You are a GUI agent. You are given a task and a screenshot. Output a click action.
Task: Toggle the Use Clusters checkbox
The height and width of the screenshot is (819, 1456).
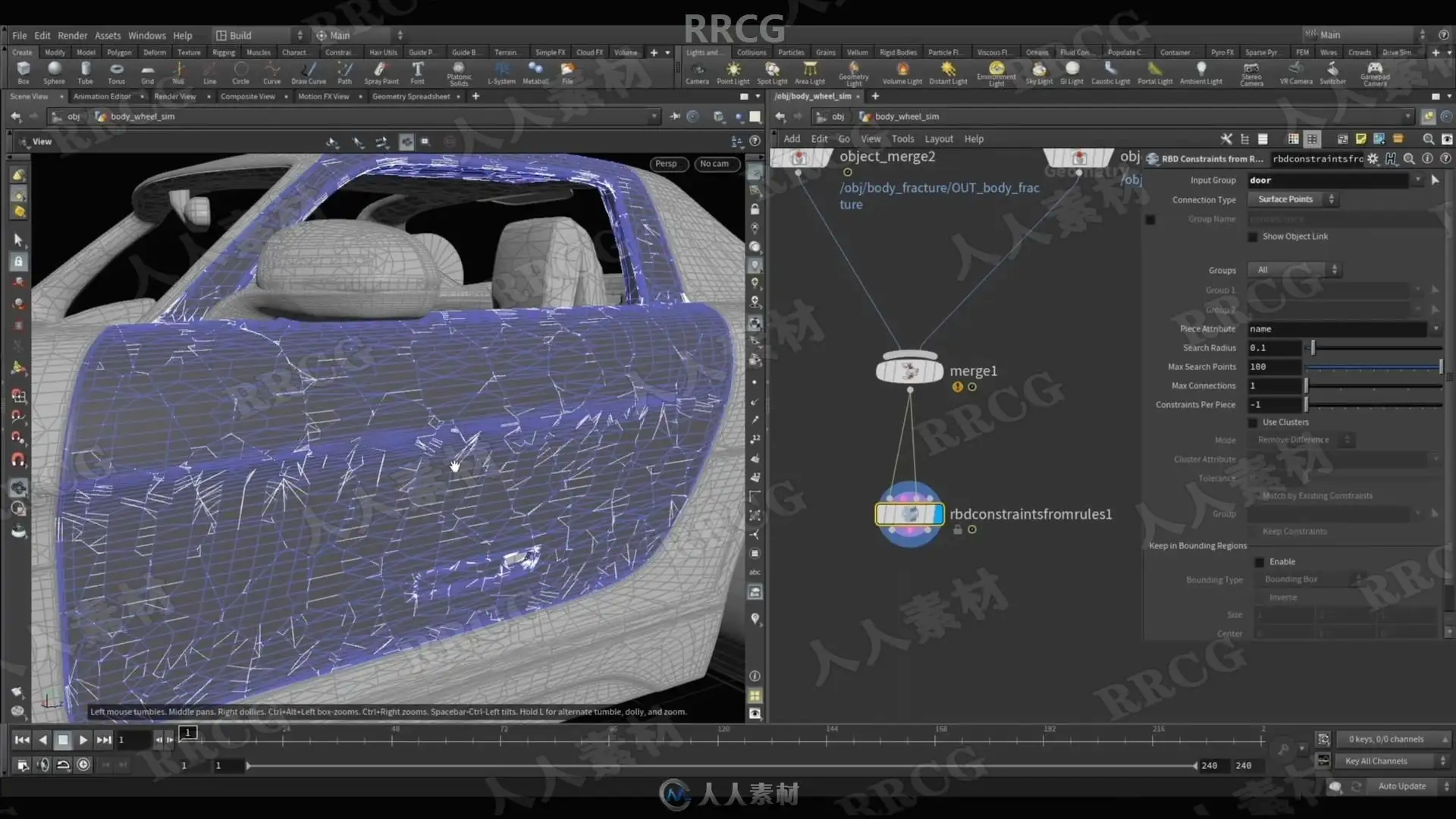click(x=1253, y=422)
